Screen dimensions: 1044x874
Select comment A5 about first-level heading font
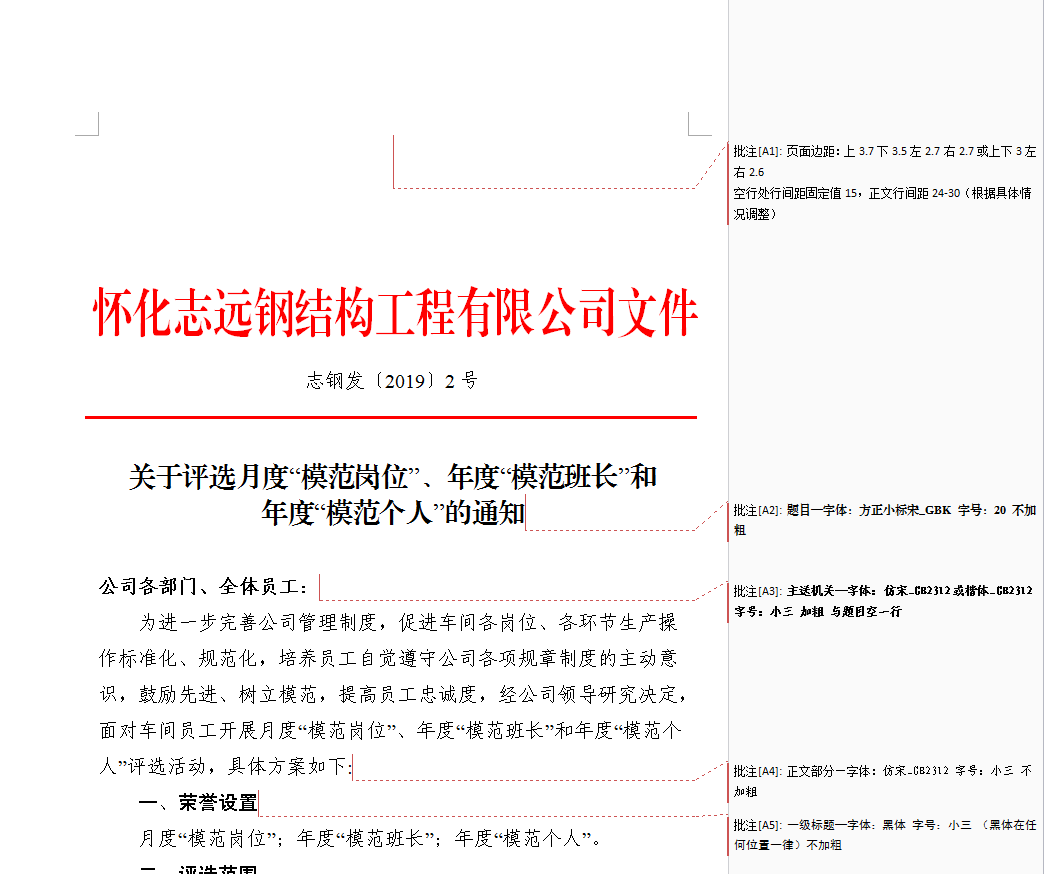(x=884, y=834)
